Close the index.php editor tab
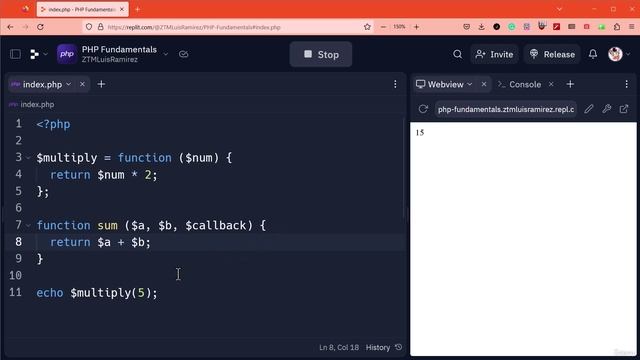The height and width of the screenshot is (360, 640). 82,84
